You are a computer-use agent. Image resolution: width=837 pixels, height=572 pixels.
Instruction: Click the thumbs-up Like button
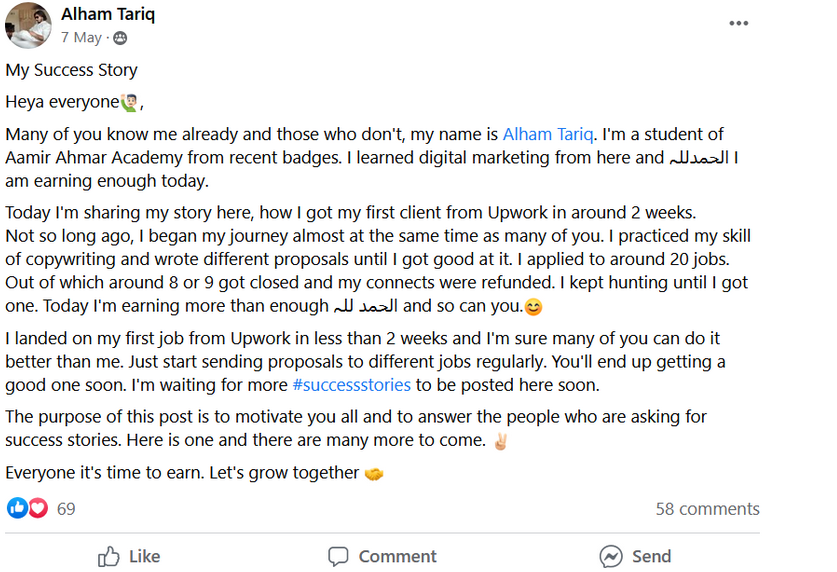click(x=129, y=556)
